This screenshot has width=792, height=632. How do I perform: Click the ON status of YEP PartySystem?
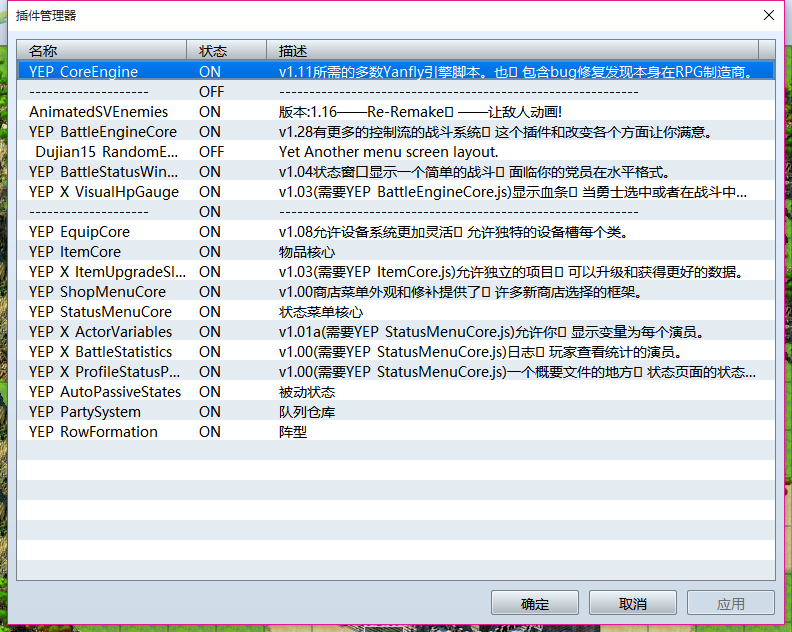210,412
